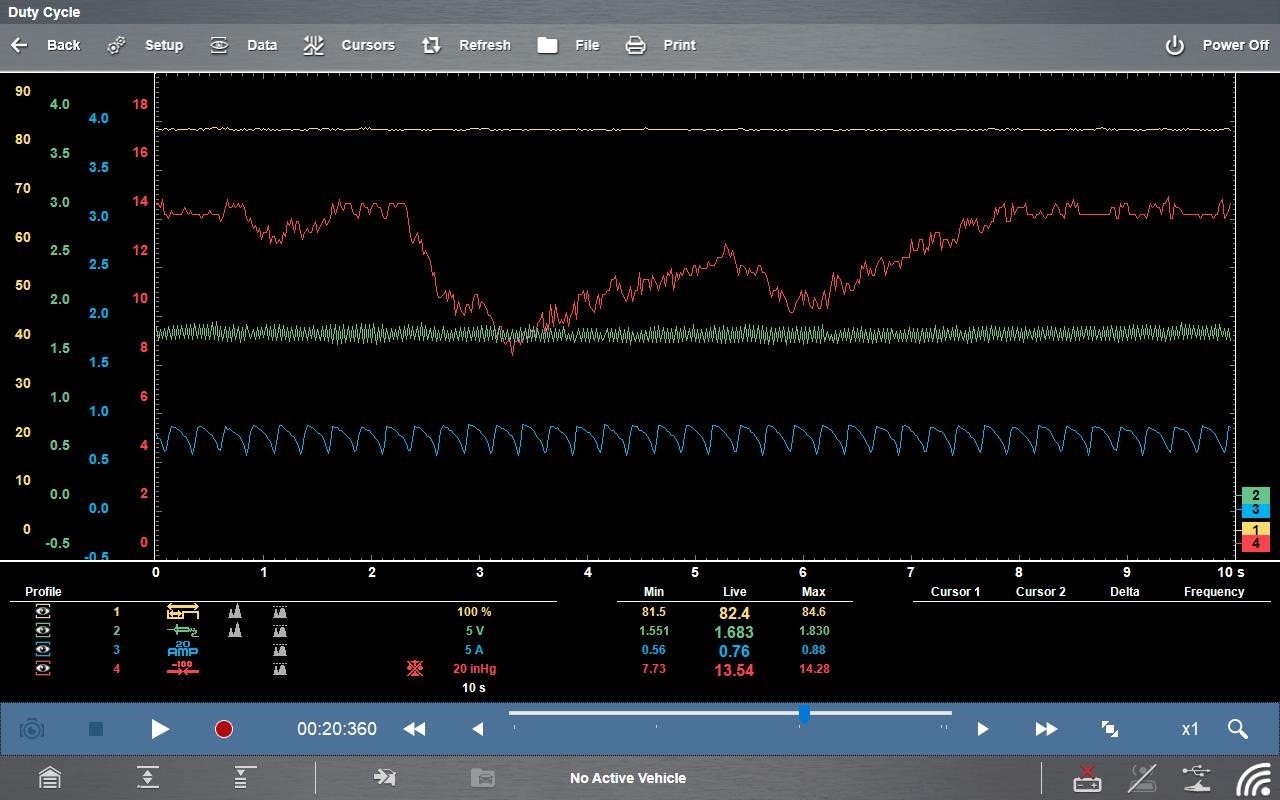Hide channel 1 trace using eye icon
The image size is (1280, 800).
[43, 612]
